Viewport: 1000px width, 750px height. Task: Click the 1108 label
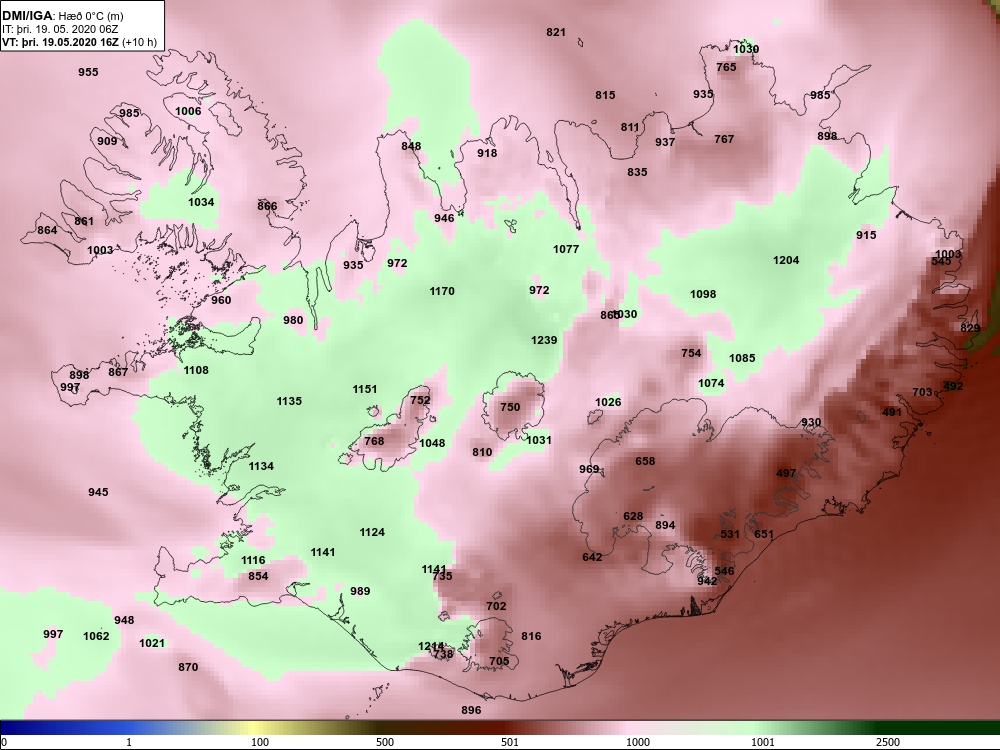tap(196, 370)
